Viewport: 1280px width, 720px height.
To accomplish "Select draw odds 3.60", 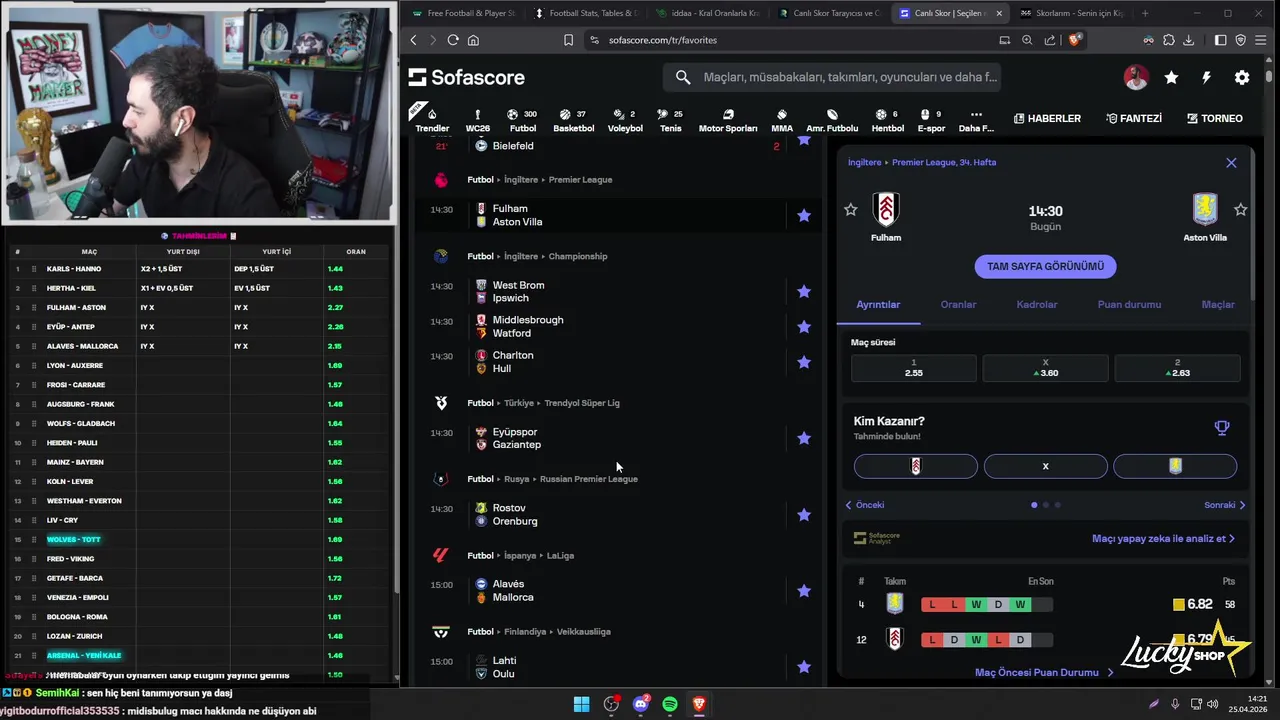I will pos(1045,368).
